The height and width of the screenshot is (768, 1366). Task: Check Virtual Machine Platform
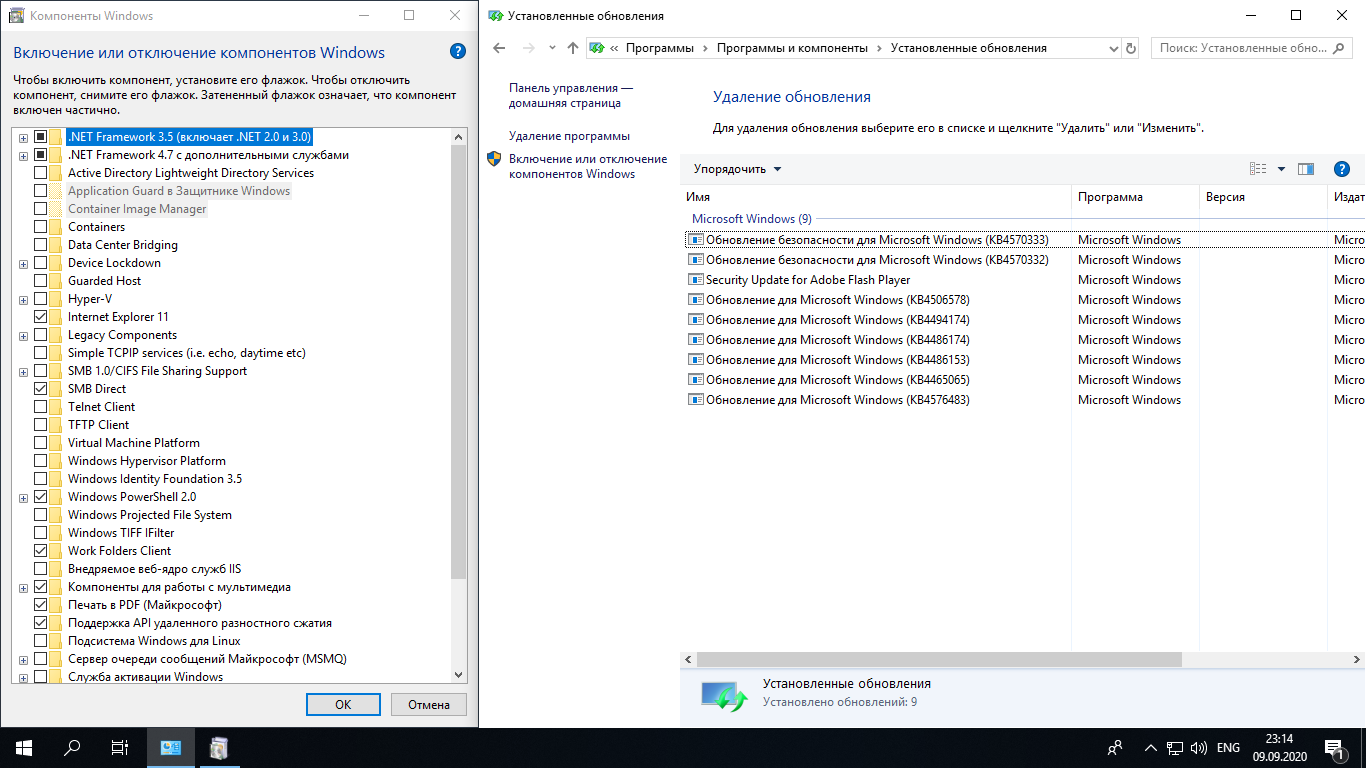41,443
